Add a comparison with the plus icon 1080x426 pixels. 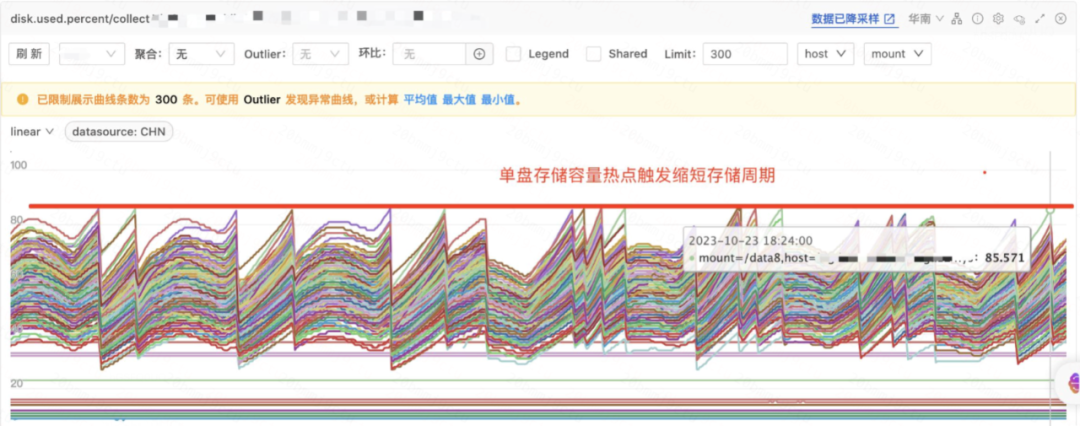tap(479, 54)
